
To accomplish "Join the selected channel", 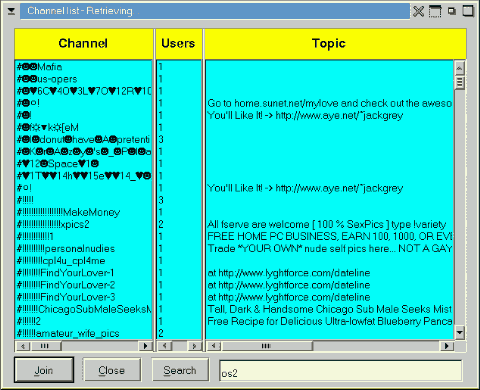I will (44, 370).
